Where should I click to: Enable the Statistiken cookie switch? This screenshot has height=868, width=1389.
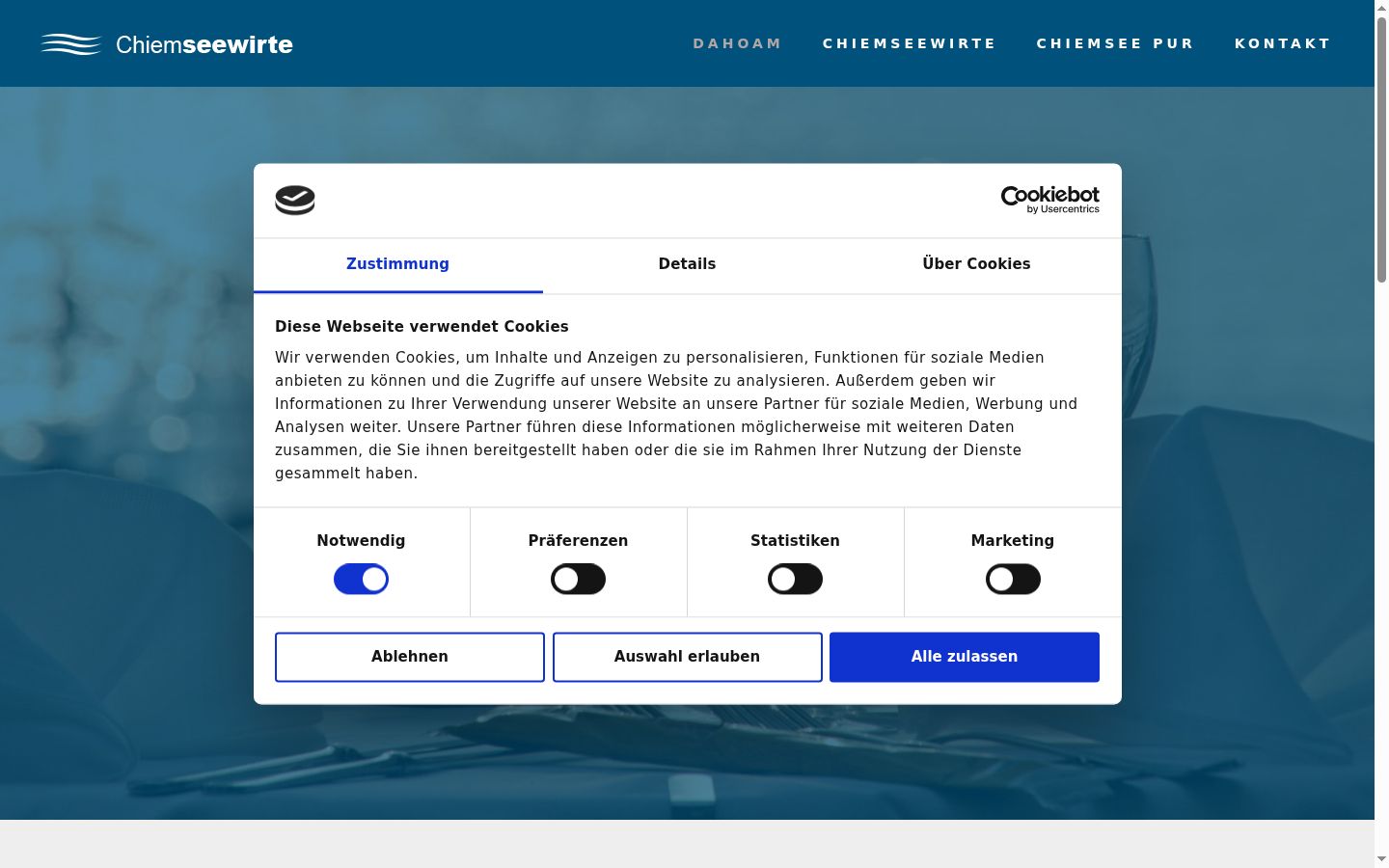pos(795,580)
